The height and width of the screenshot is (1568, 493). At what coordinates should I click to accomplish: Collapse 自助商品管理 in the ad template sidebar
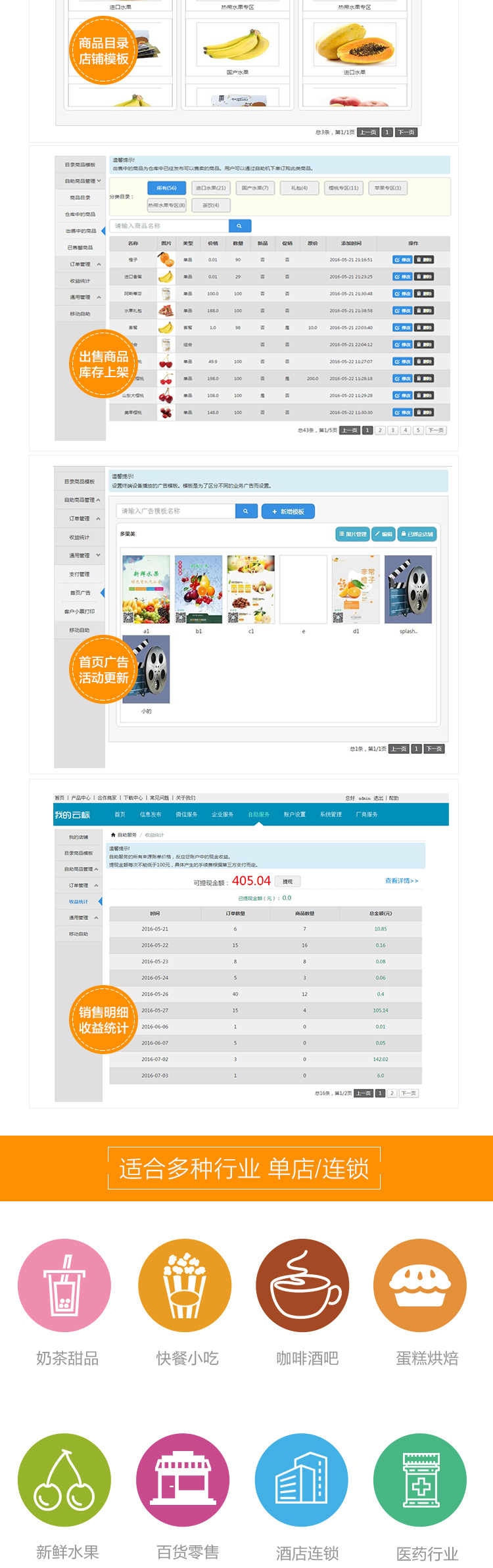click(81, 500)
